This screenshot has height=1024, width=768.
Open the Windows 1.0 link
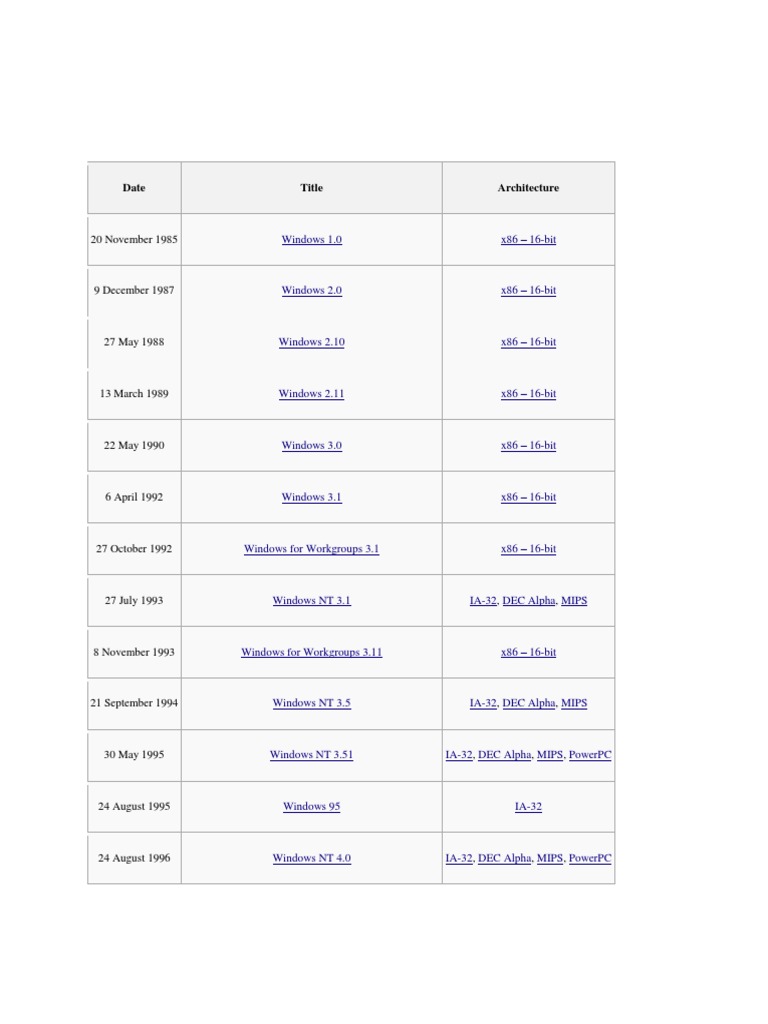click(311, 240)
